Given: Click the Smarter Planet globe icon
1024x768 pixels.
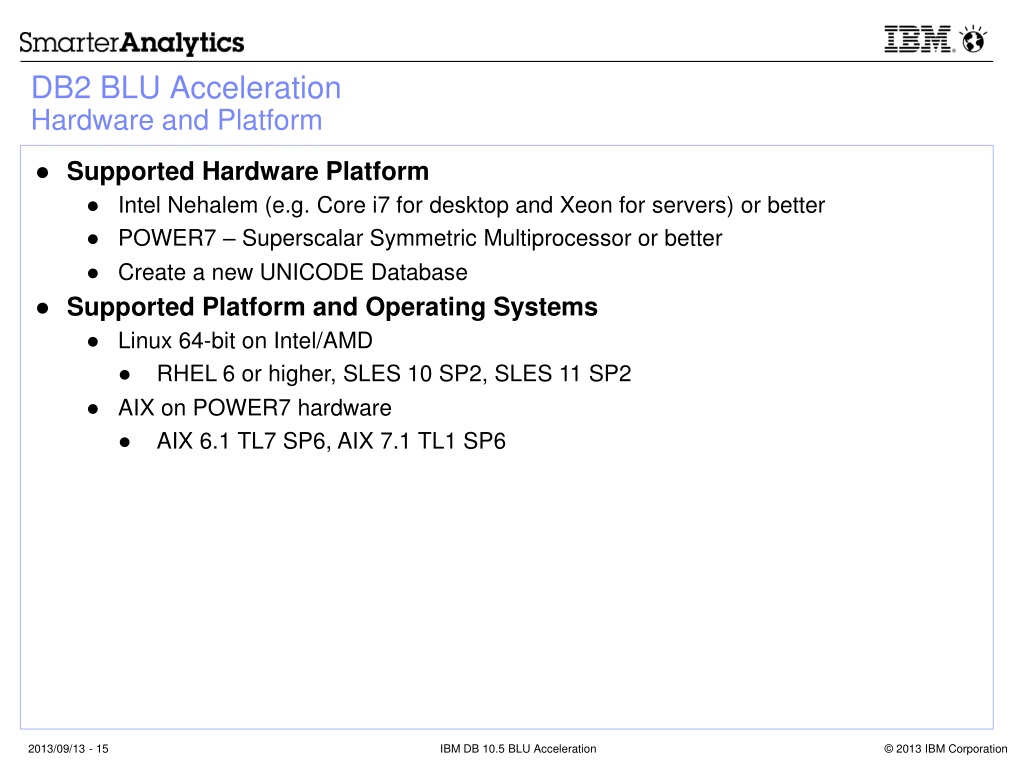Looking at the screenshot, I should tap(973, 39).
